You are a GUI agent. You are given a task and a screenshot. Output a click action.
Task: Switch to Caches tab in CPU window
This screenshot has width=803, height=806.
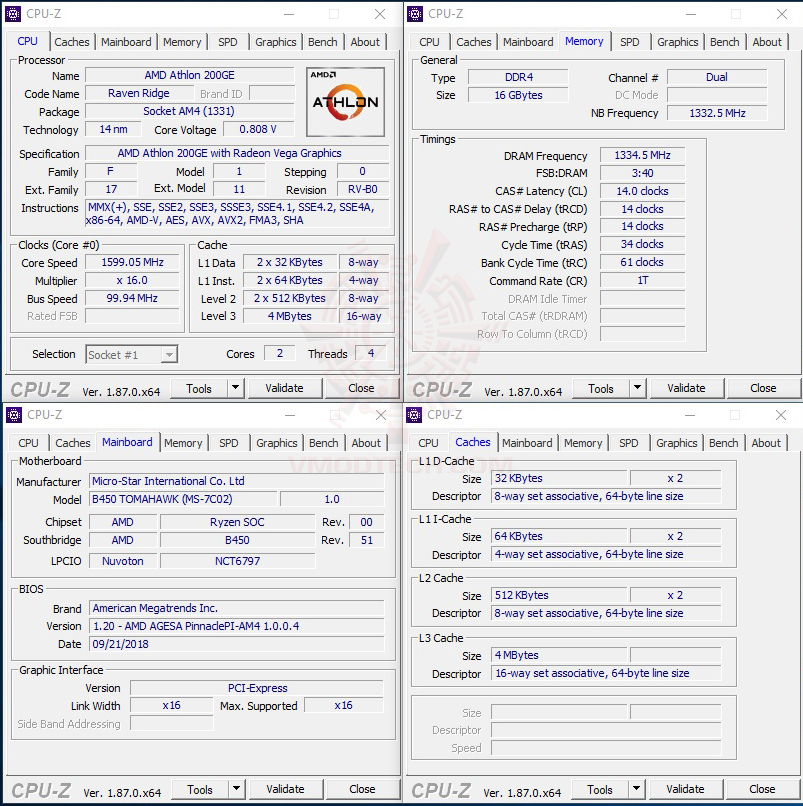coord(71,42)
